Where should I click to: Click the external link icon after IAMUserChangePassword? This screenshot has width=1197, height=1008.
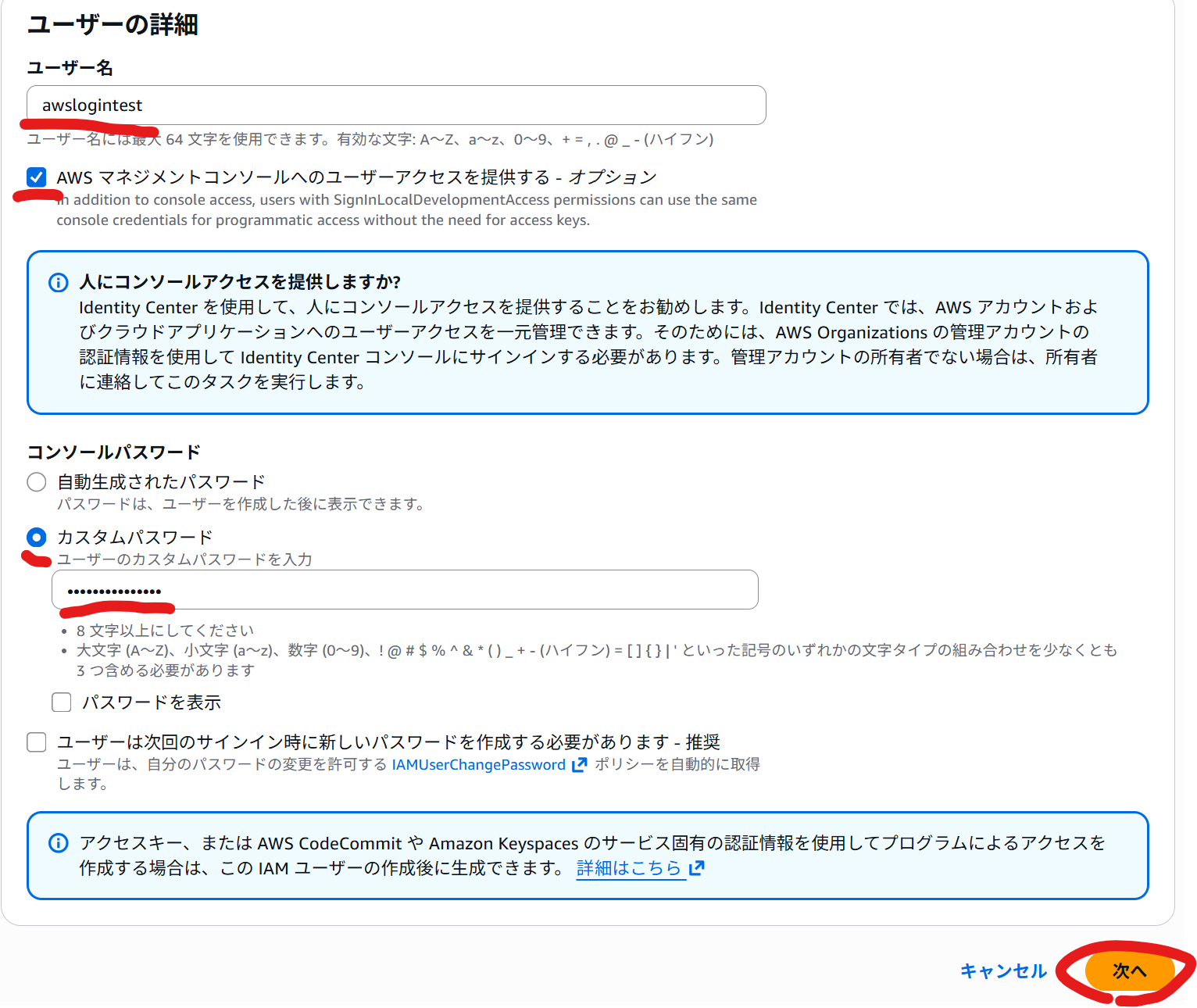579,765
